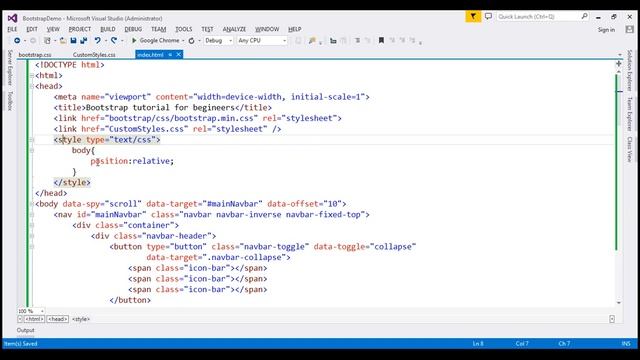
Task: Open the send feedback speech bubble icon
Action: click(x=488, y=16)
